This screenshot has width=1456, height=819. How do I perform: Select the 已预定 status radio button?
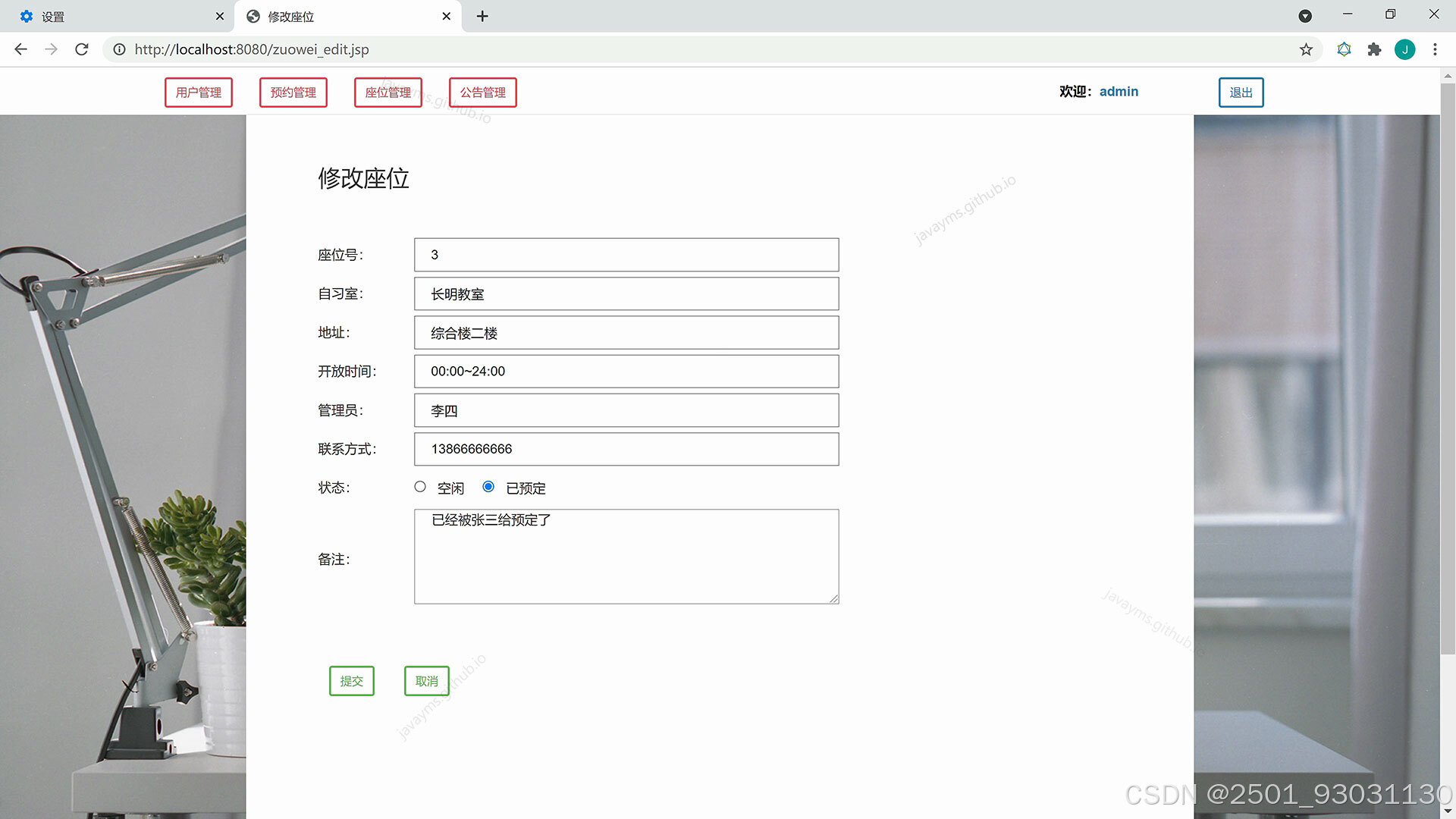[488, 487]
